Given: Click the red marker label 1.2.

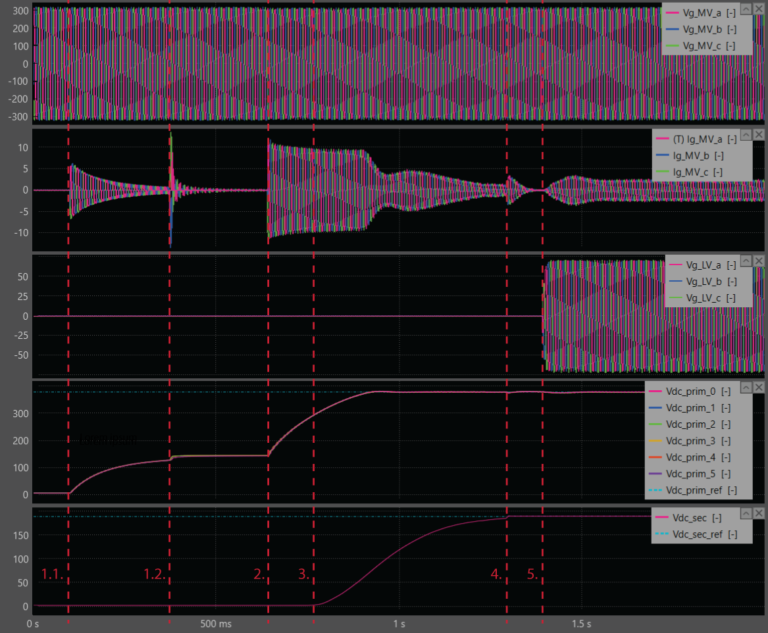Looking at the screenshot, I should 154,574.
